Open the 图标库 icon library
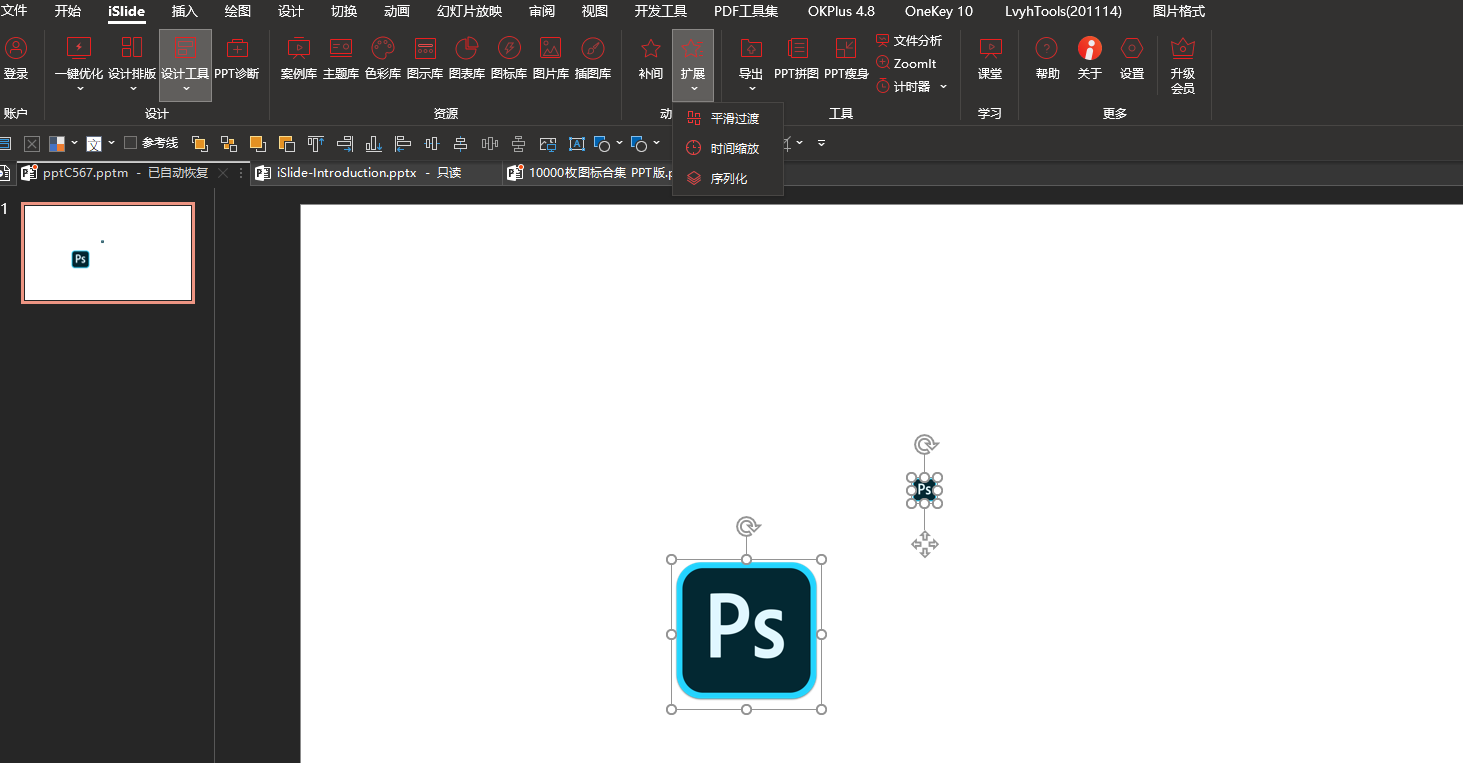Image resolution: width=1463 pixels, height=763 pixels. click(x=509, y=58)
